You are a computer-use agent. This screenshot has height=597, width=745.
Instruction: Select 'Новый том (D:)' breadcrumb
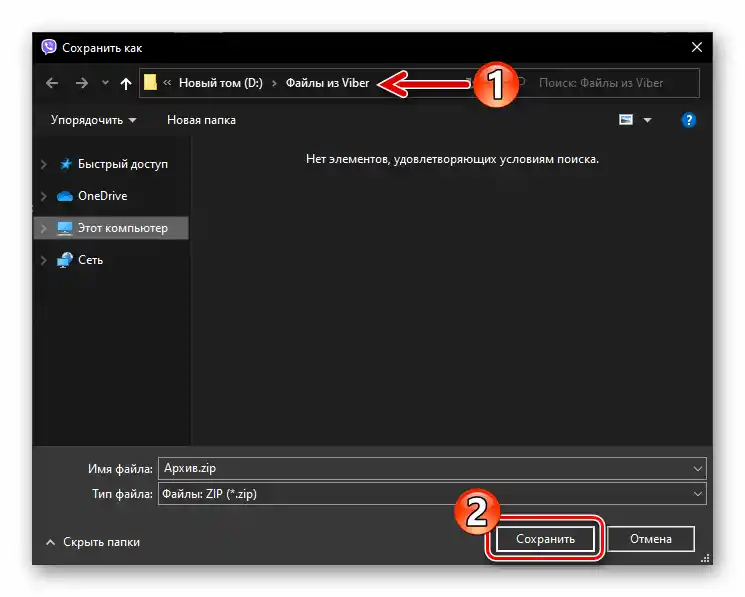click(x=220, y=83)
